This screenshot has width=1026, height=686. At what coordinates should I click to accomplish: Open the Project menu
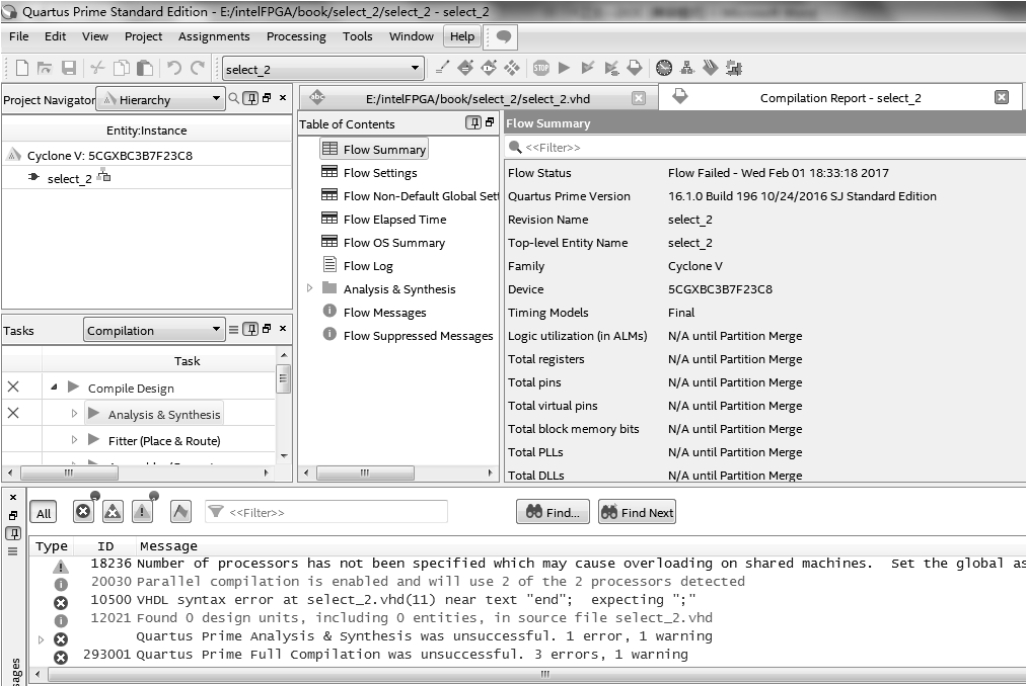pyautogui.click(x=143, y=37)
